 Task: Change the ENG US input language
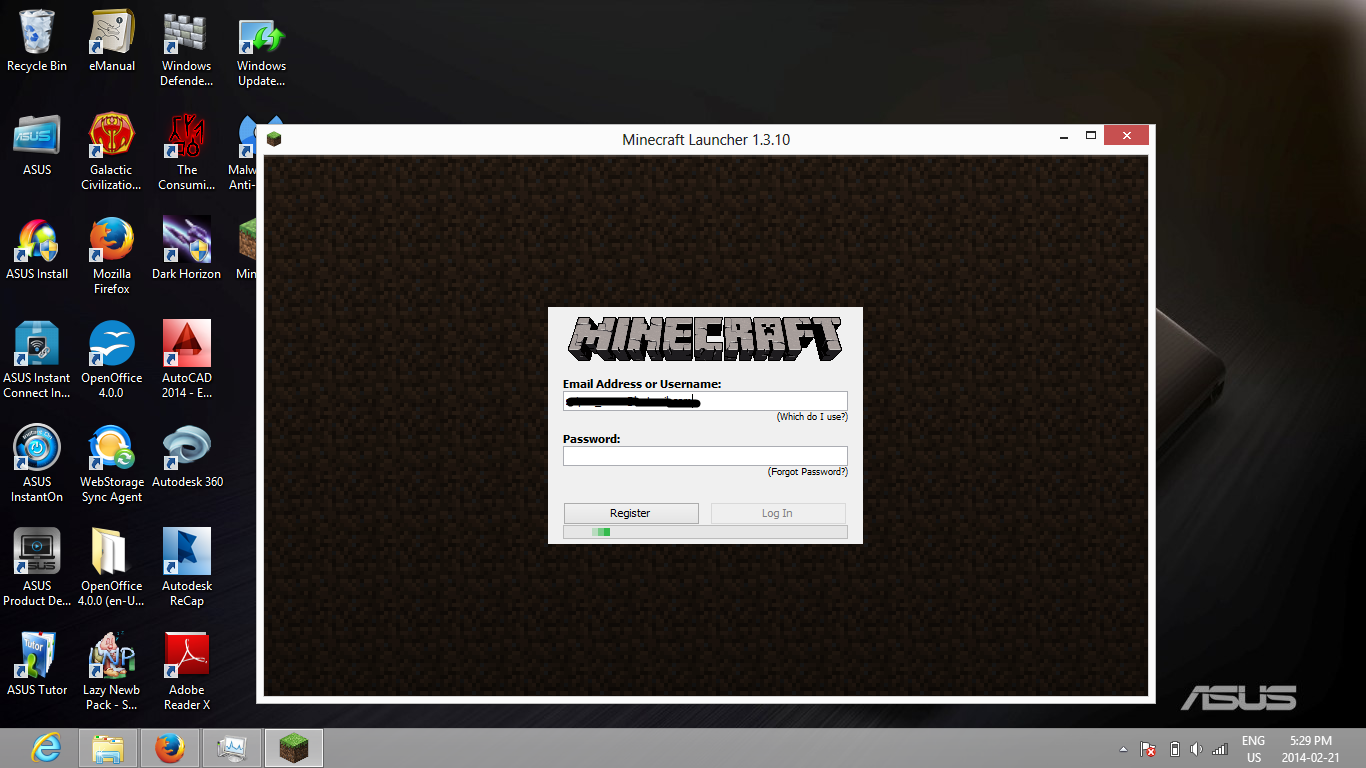1253,749
